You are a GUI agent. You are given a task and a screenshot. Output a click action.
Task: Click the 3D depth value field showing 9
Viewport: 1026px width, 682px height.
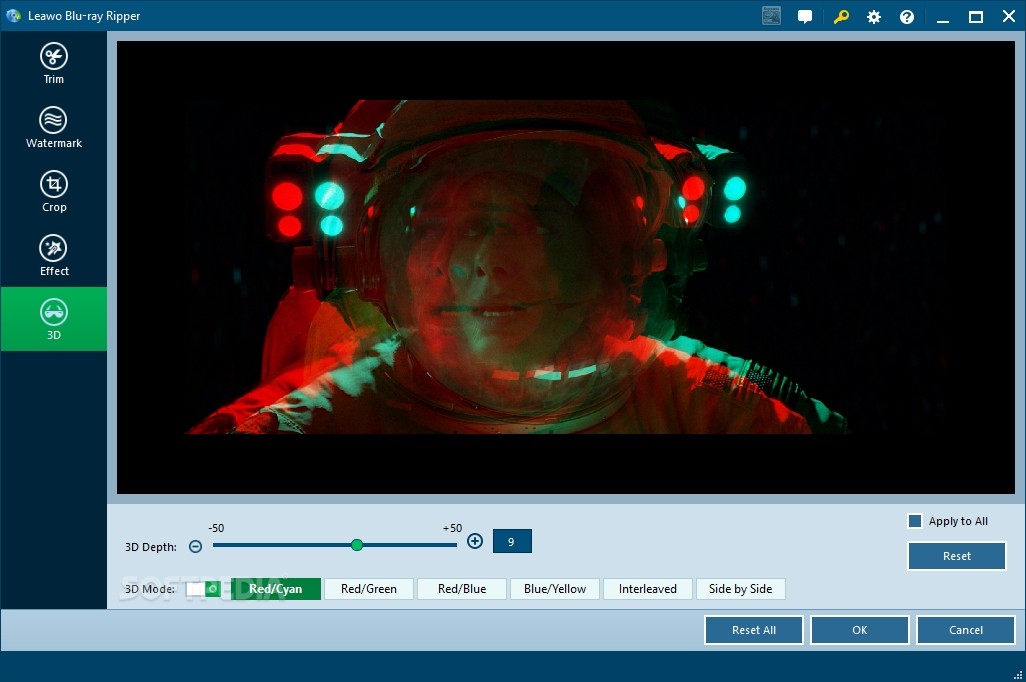click(x=512, y=541)
